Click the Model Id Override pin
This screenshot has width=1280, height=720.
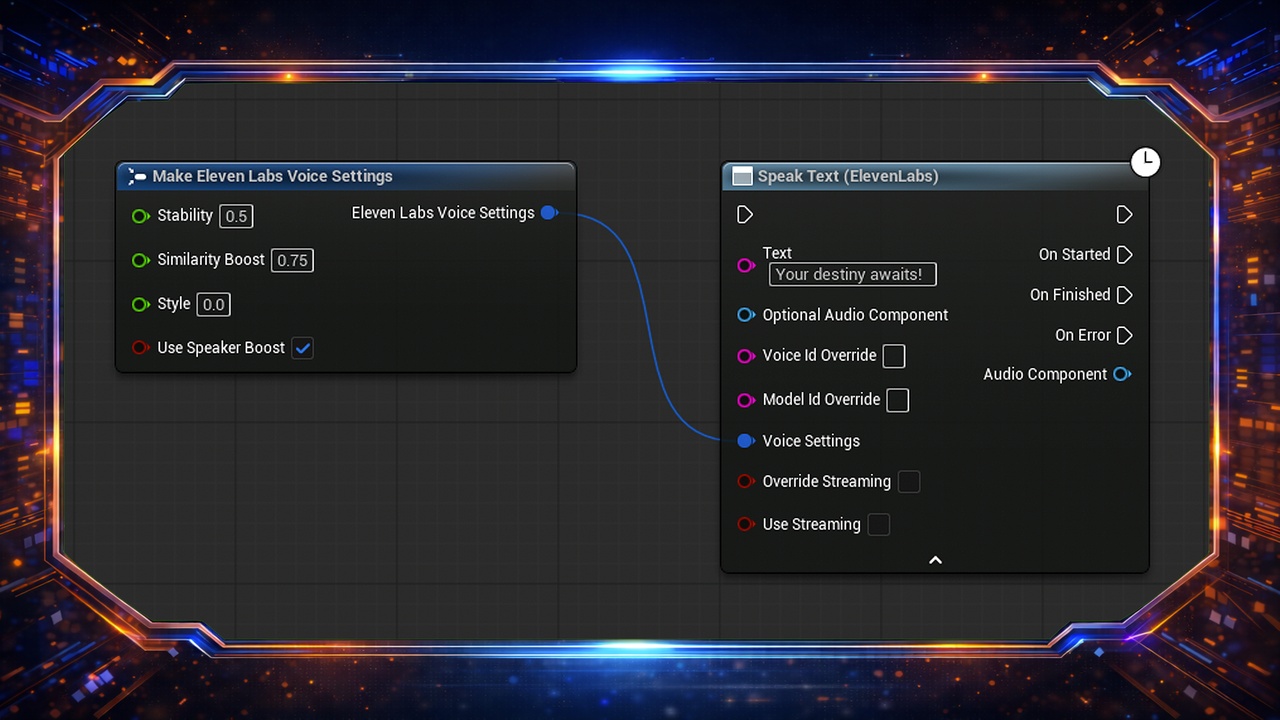745,400
